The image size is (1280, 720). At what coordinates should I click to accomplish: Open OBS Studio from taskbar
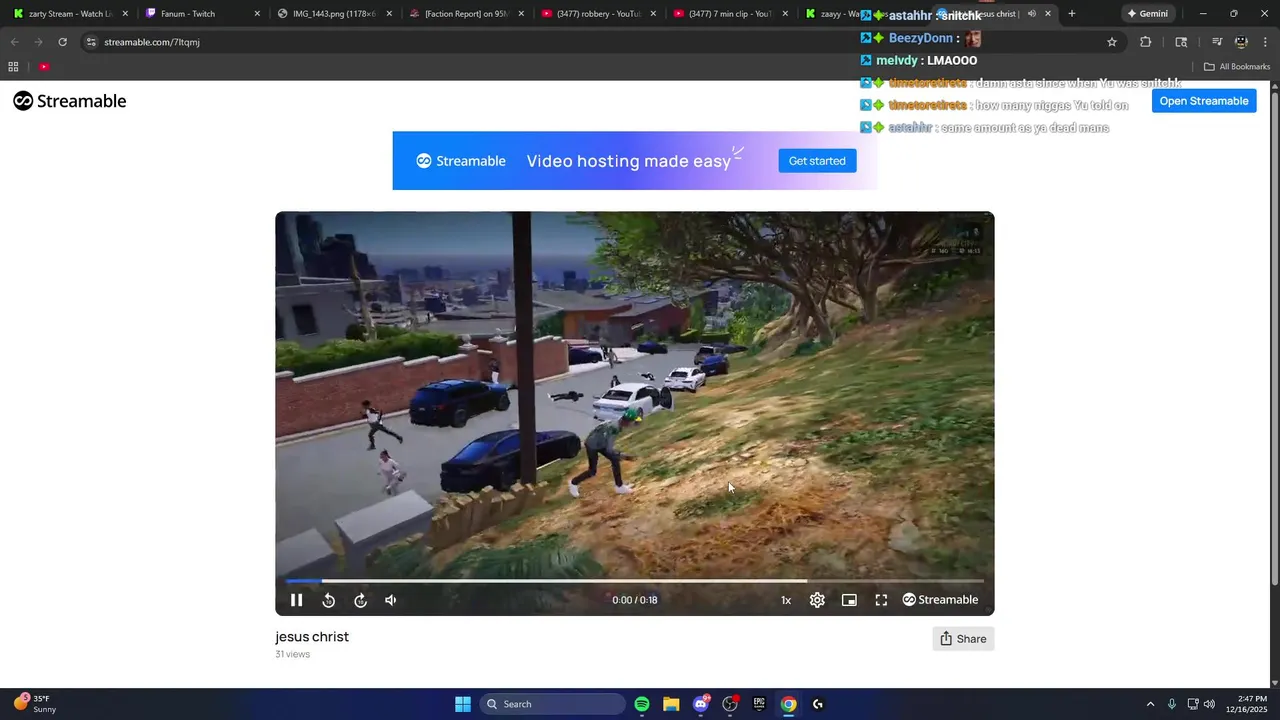click(730, 704)
